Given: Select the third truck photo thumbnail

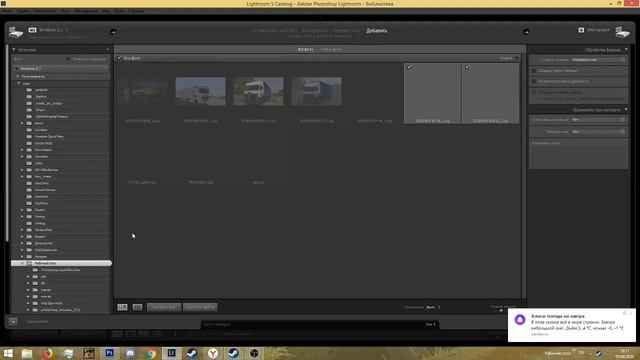Looking at the screenshot, I should tap(258, 91).
